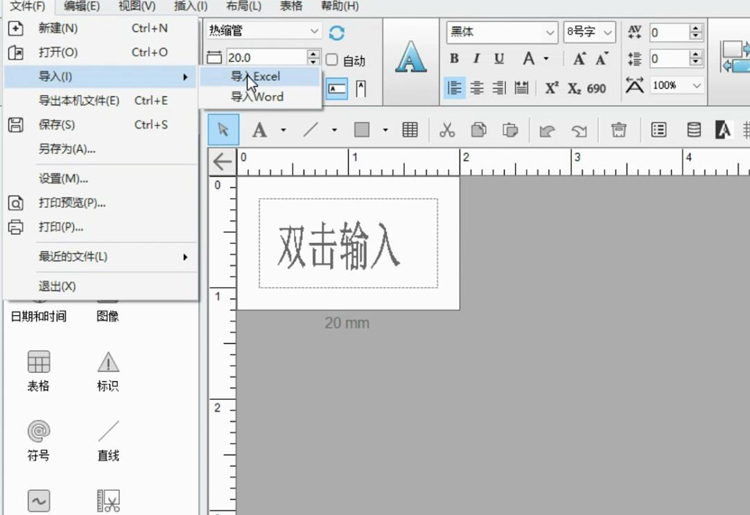Image resolution: width=750 pixels, height=515 pixels.
Task: Increase character spacing stepper value
Action: tap(696, 28)
